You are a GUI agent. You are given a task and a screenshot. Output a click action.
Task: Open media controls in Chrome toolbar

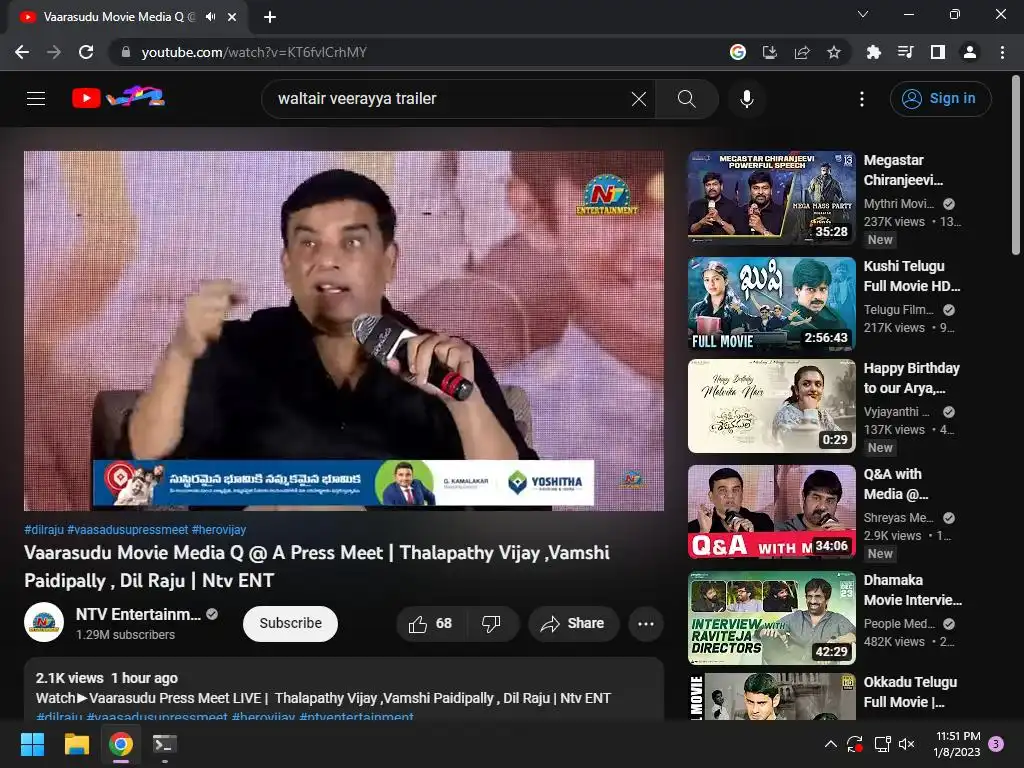tap(906, 52)
